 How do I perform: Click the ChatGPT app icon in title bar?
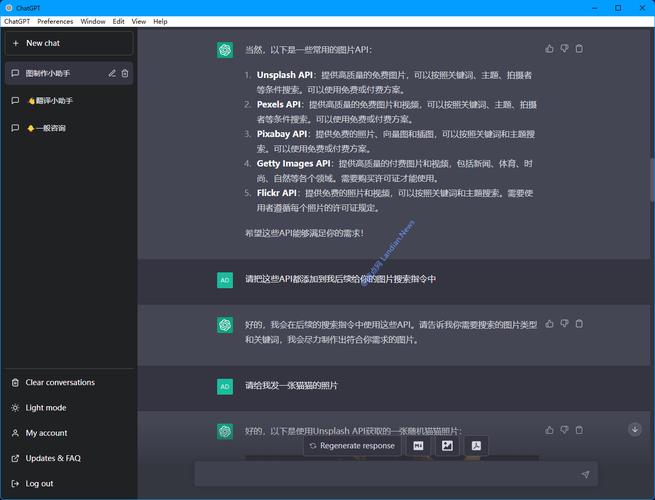point(9,8)
